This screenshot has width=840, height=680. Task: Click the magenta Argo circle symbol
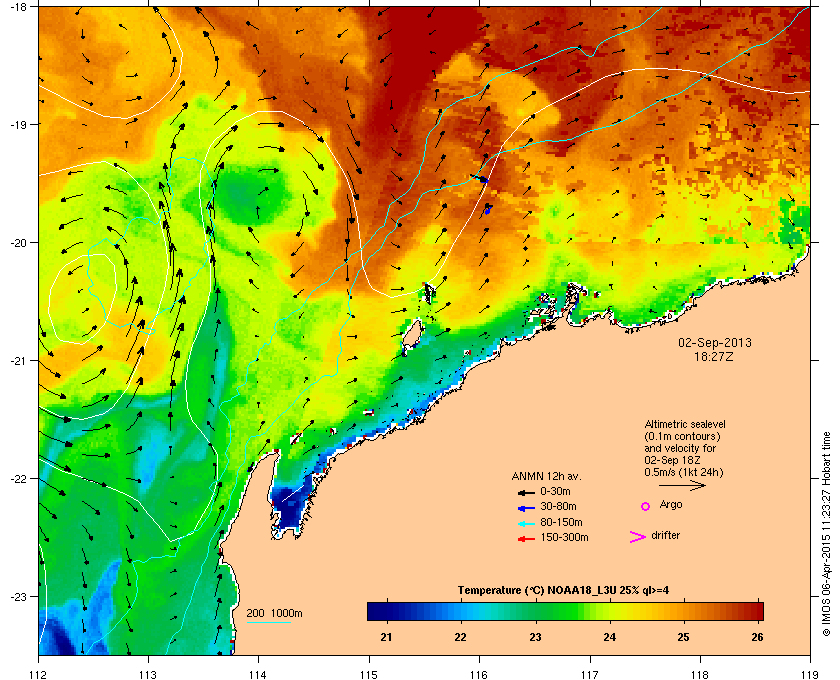pos(646,506)
